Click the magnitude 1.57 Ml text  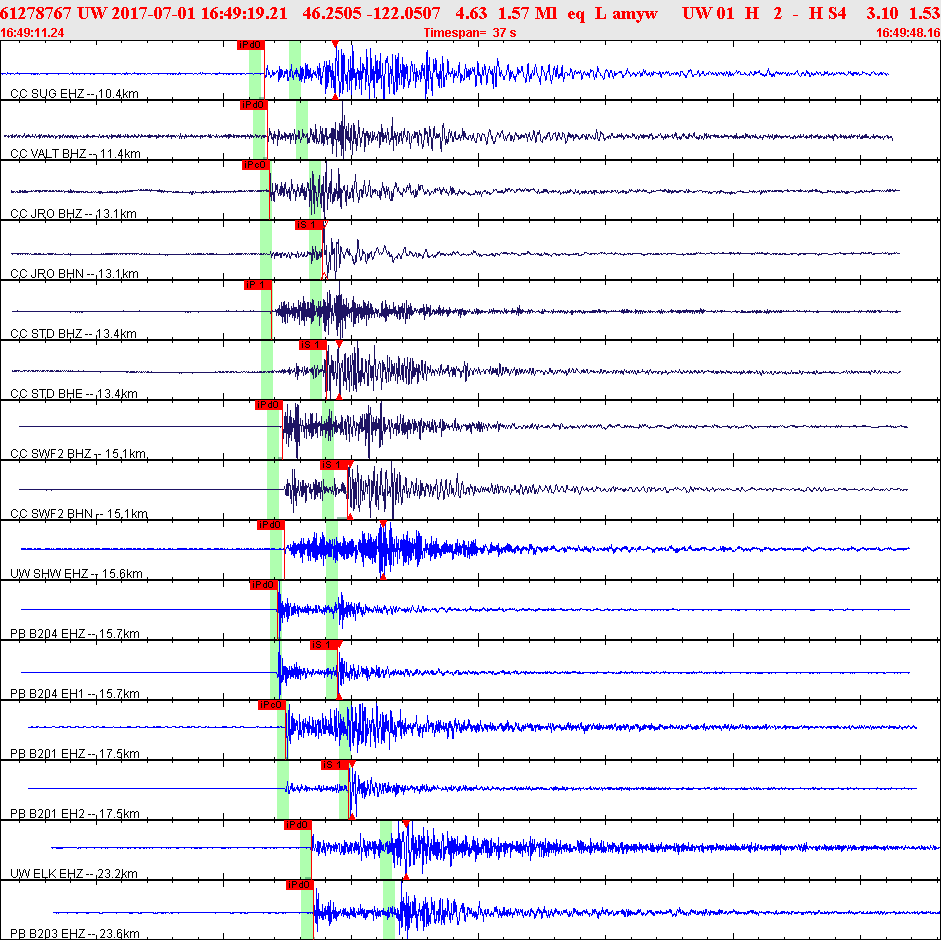528,13
